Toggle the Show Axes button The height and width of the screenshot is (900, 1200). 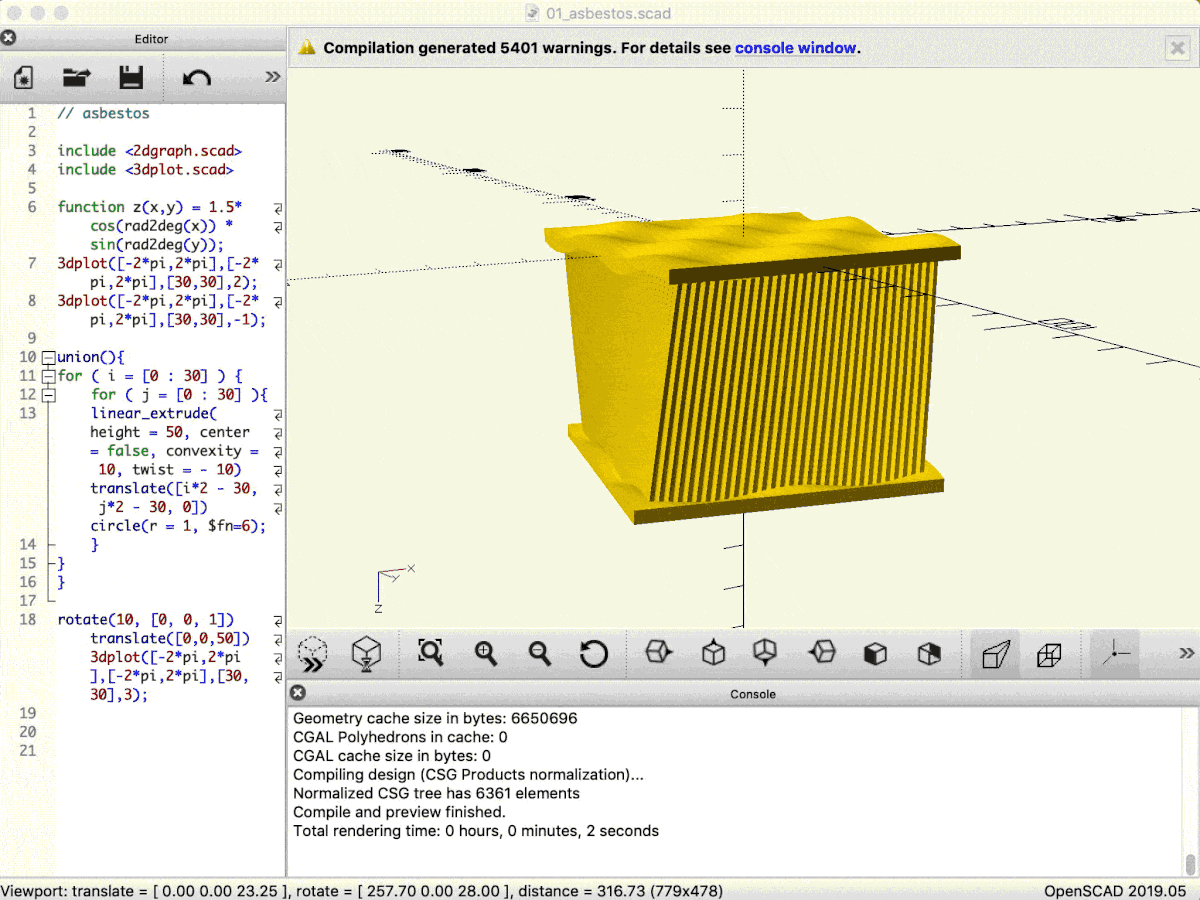(1115, 654)
